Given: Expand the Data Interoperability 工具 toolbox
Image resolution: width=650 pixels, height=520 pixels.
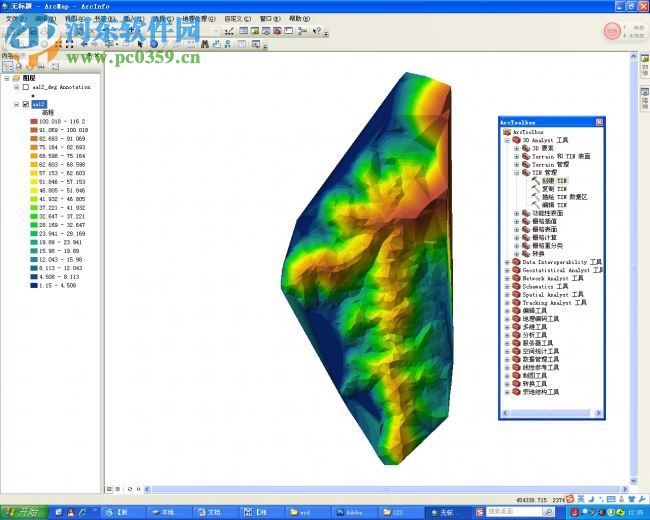Looking at the screenshot, I should click(x=507, y=262).
